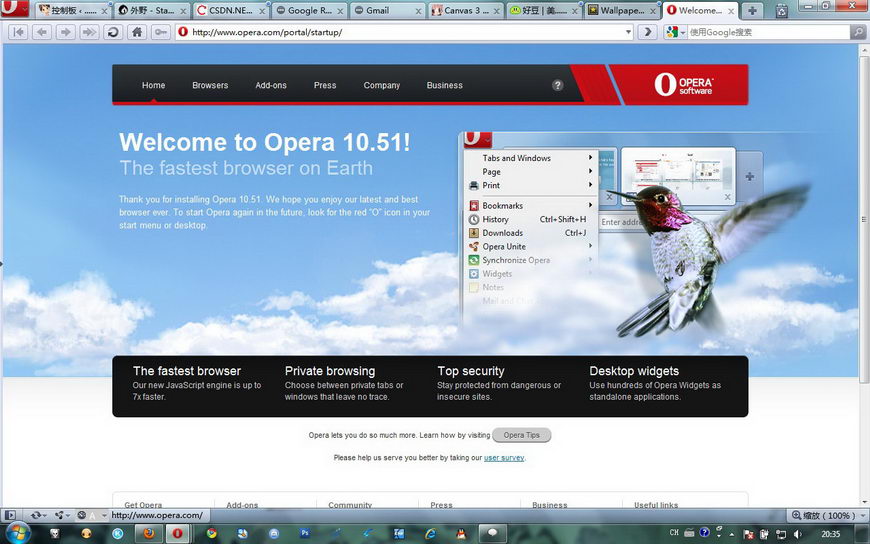Go to the home page
This screenshot has width=870, height=544.
[137, 32]
